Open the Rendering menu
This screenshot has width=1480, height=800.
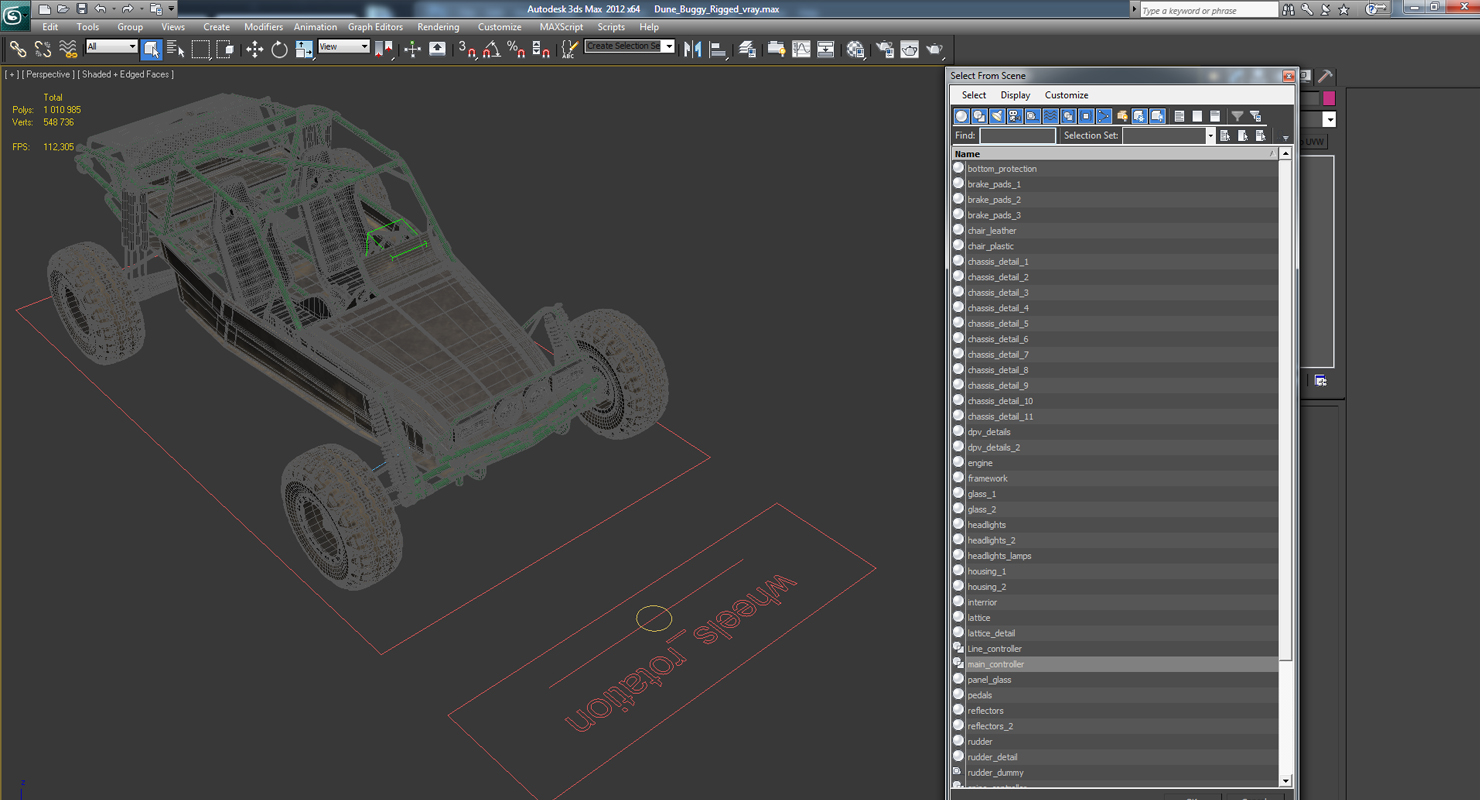pos(438,27)
